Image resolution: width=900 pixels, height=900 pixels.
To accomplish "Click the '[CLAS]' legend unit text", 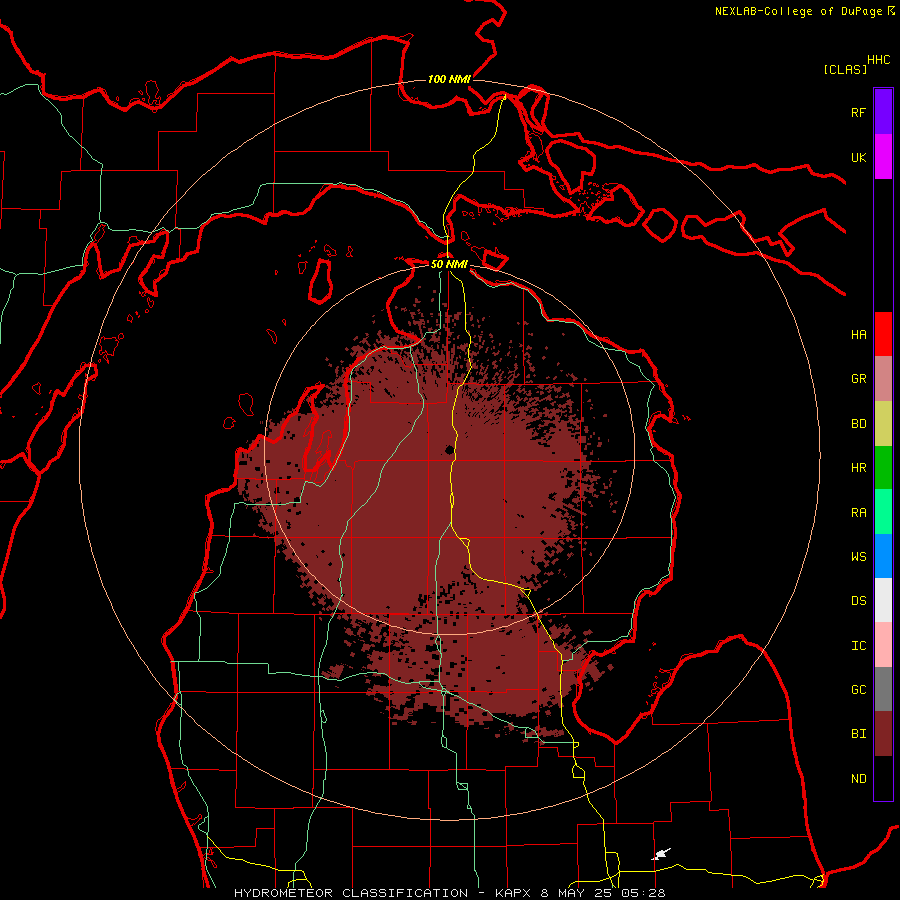I will (845, 69).
